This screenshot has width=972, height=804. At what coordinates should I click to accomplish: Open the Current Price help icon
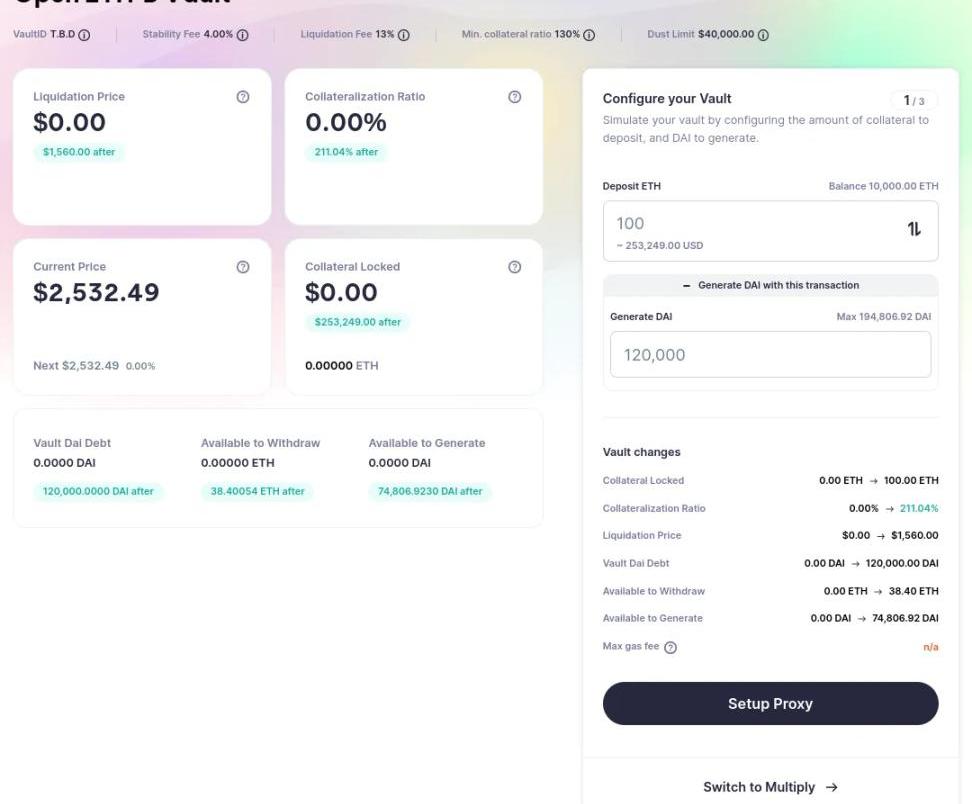point(243,267)
